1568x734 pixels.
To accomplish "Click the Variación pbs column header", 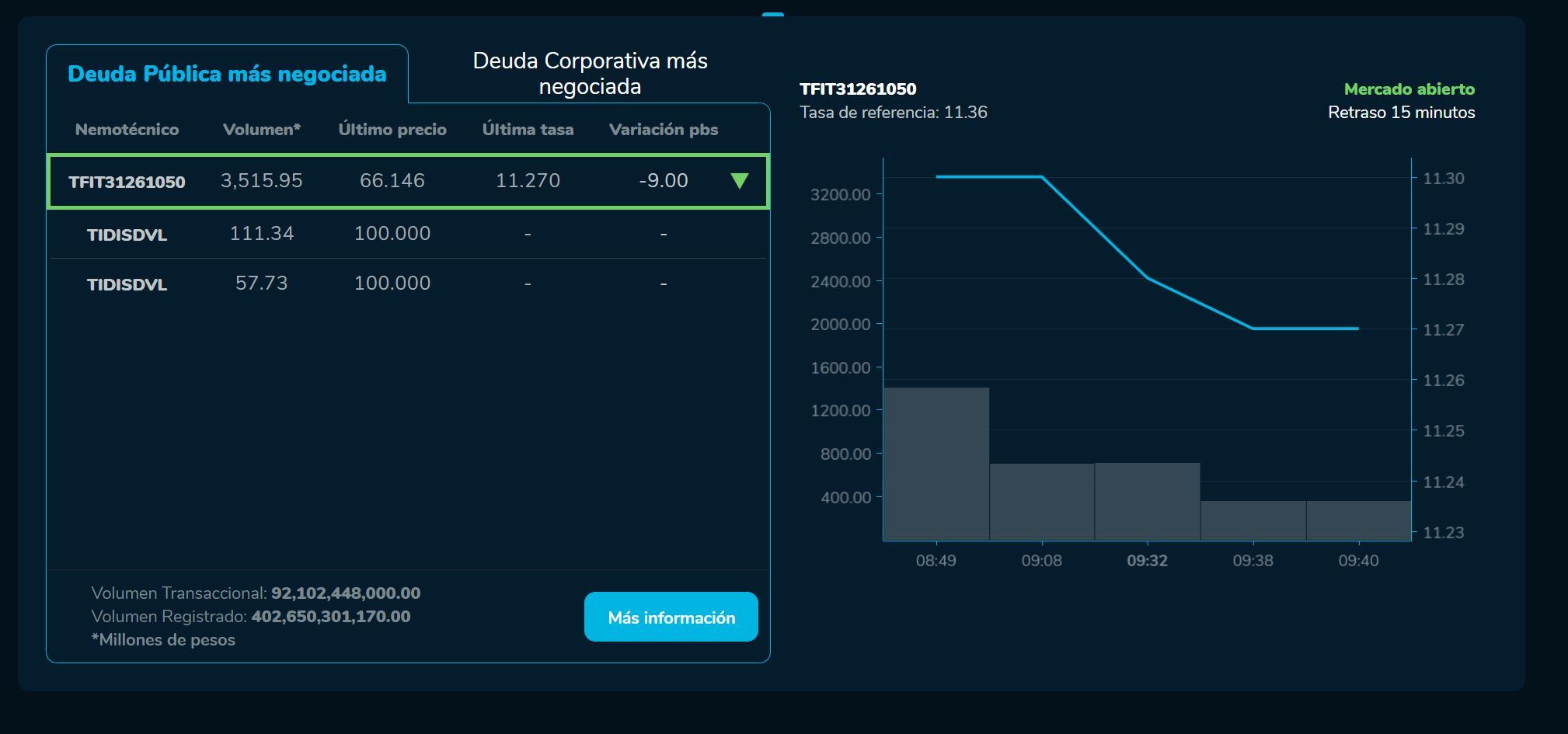I will pos(663,130).
